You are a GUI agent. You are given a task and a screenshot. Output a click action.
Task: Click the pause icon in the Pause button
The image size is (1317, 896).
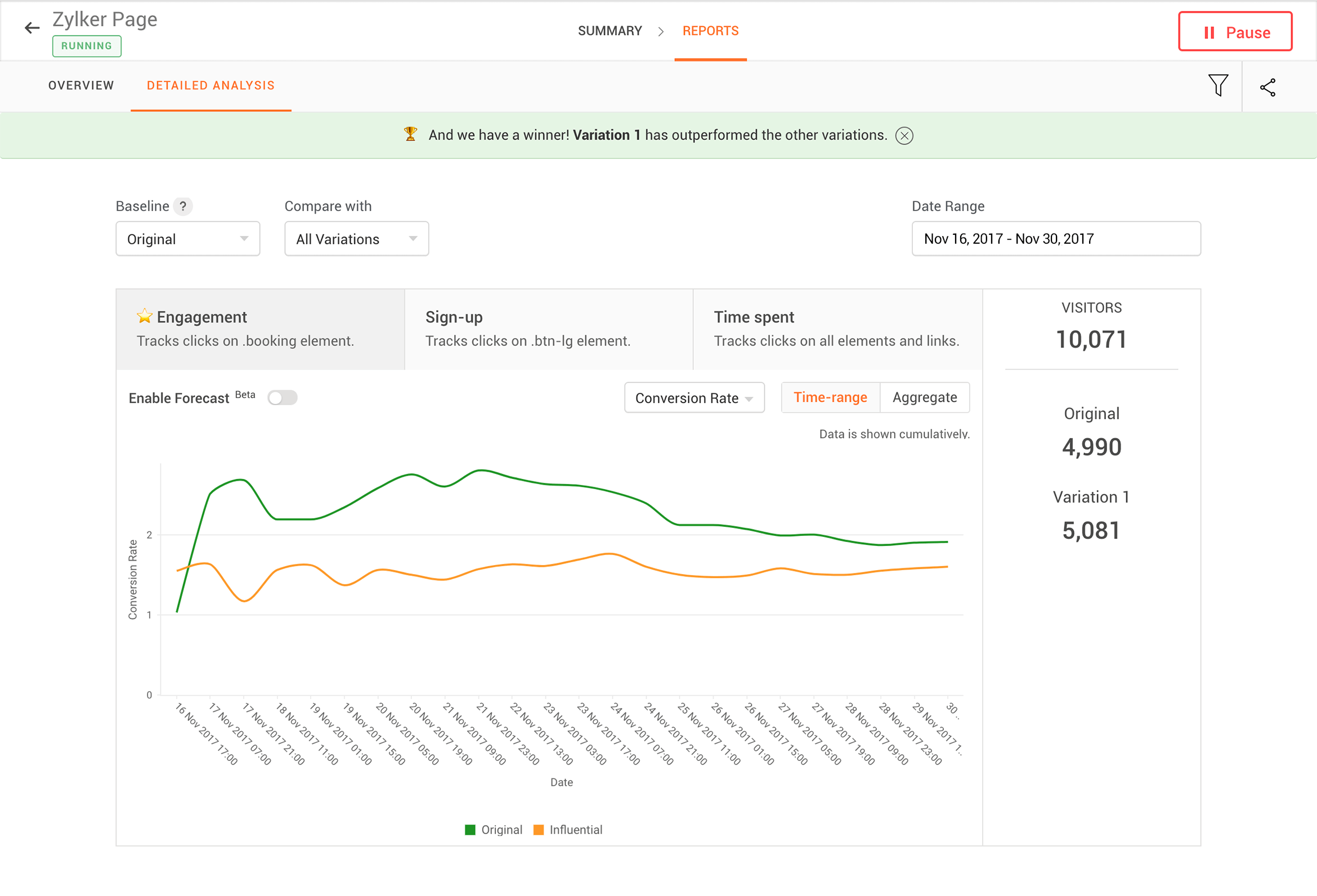point(1210,32)
